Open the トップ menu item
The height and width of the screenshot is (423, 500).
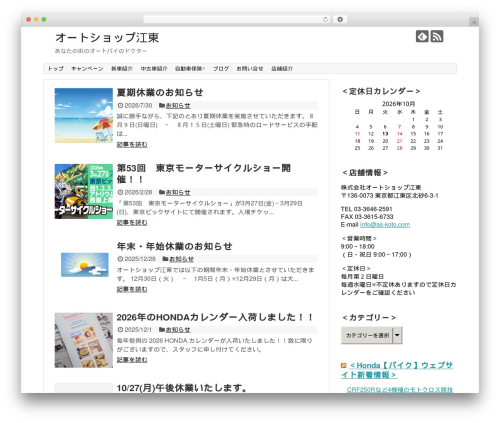56,69
